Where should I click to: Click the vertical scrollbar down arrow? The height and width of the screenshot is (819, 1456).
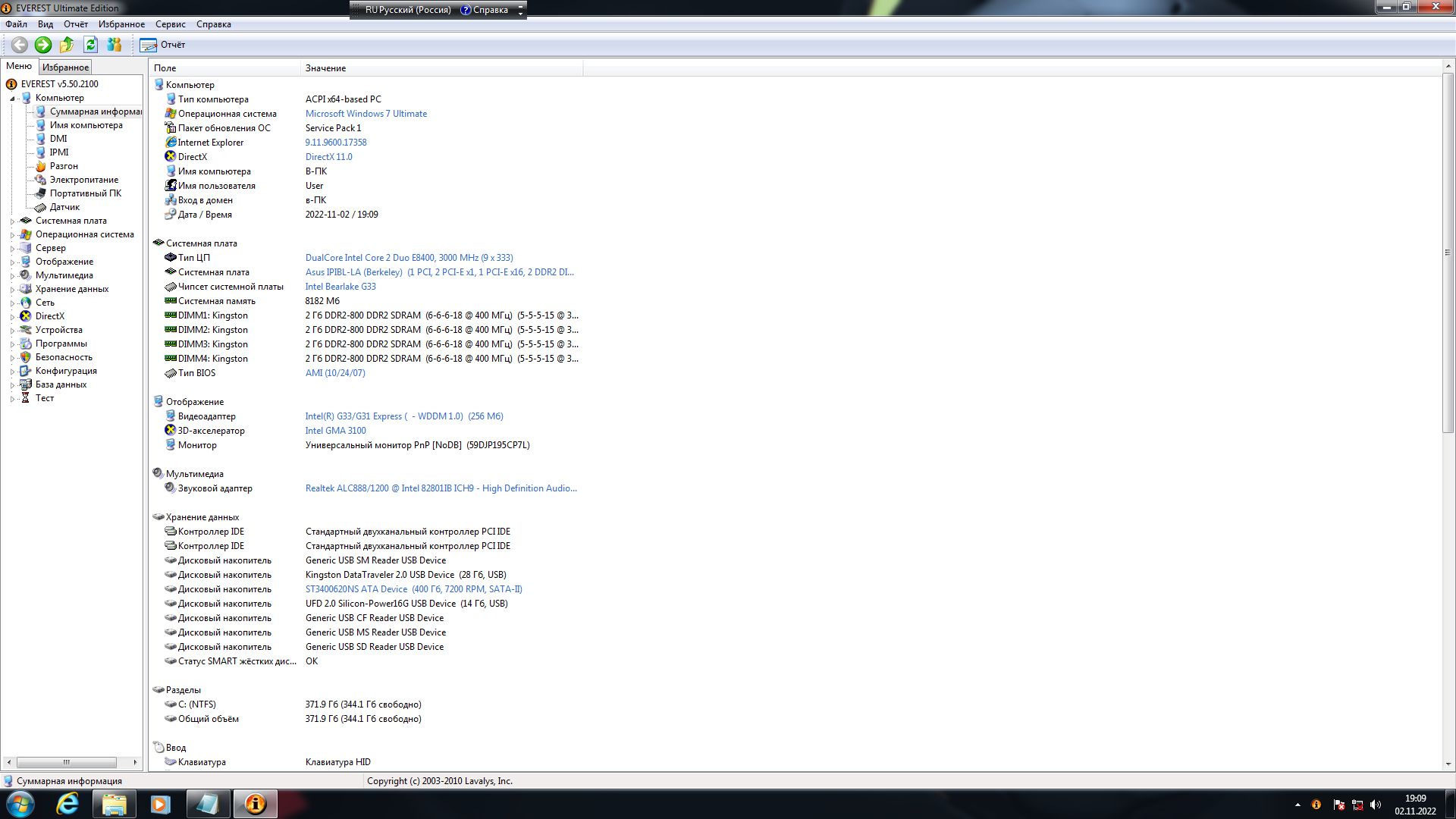1448,764
